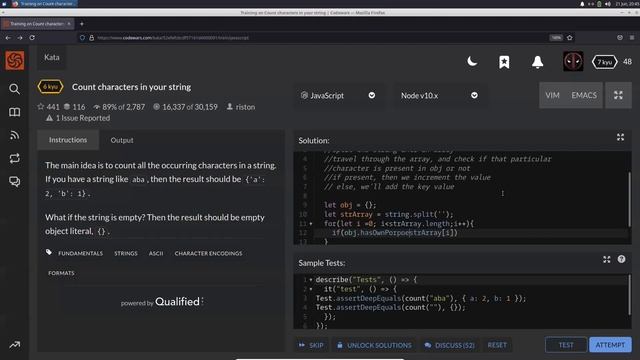640x360 pixels.
Task: Open the JavaScript language dropdown
Action: [x=338, y=96]
